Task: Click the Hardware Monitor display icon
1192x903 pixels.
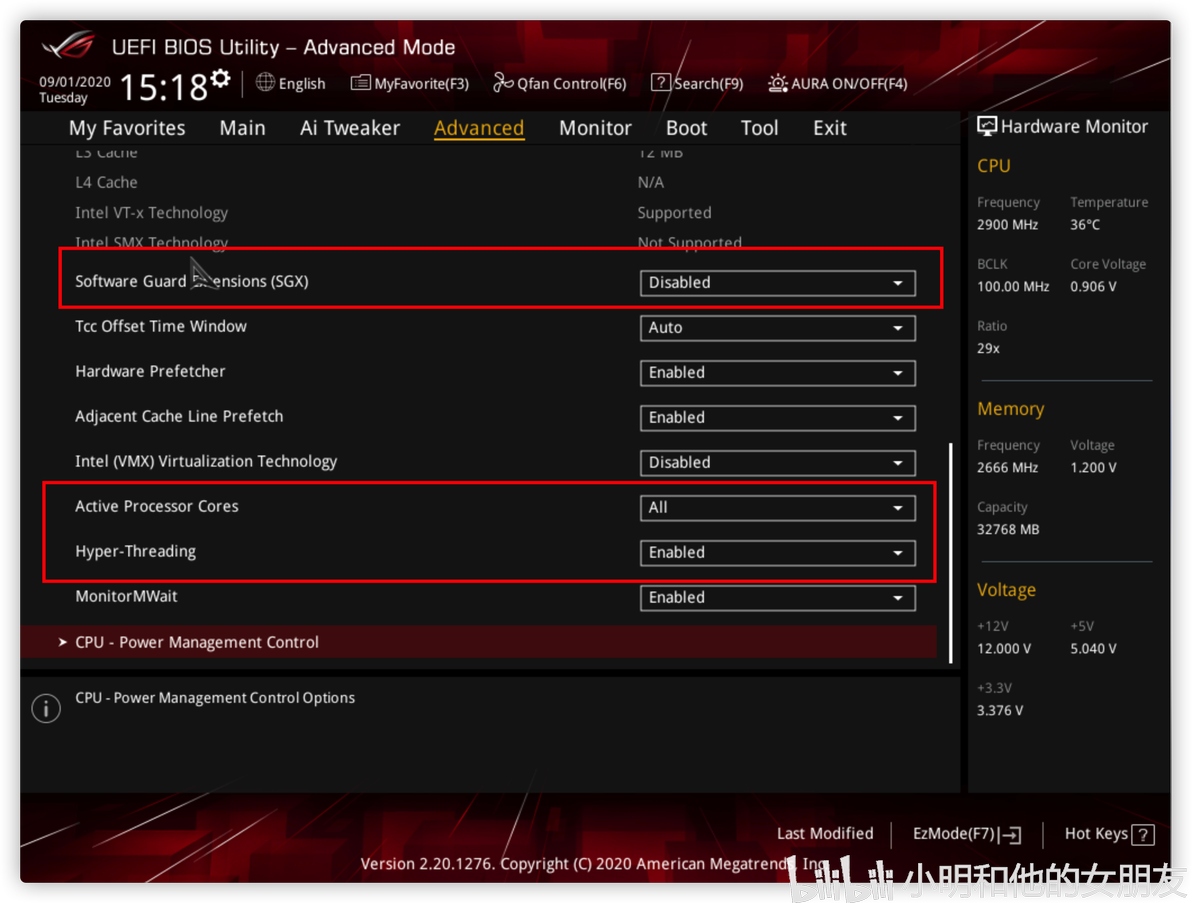Action: [987, 126]
